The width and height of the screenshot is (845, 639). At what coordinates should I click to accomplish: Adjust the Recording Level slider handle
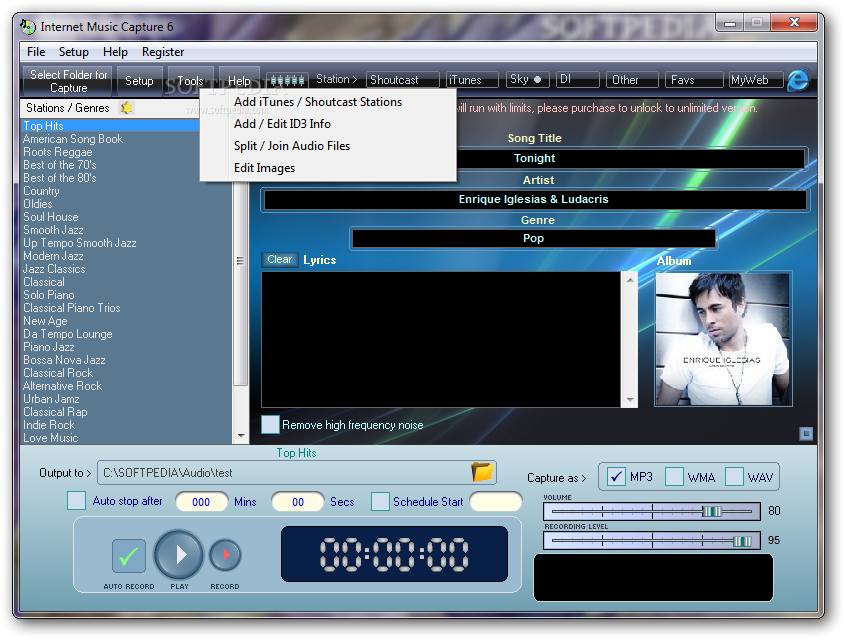(742, 540)
